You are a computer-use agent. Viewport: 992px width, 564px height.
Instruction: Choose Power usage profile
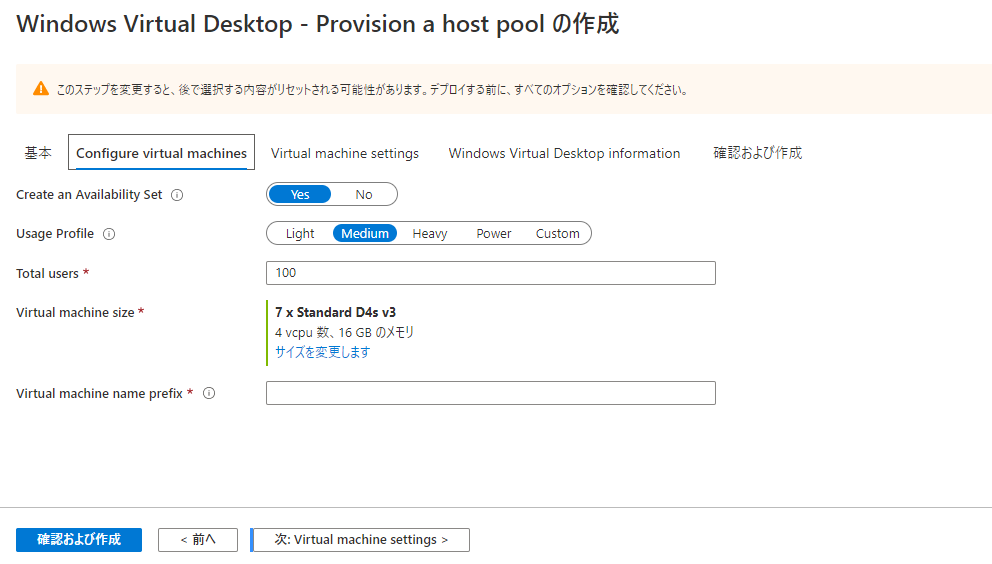click(493, 234)
